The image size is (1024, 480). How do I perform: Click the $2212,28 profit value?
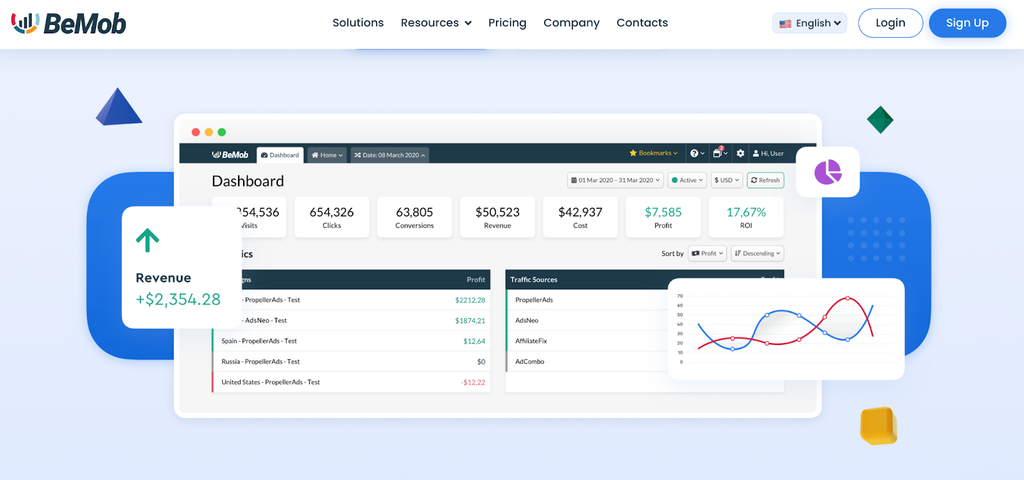click(x=470, y=300)
